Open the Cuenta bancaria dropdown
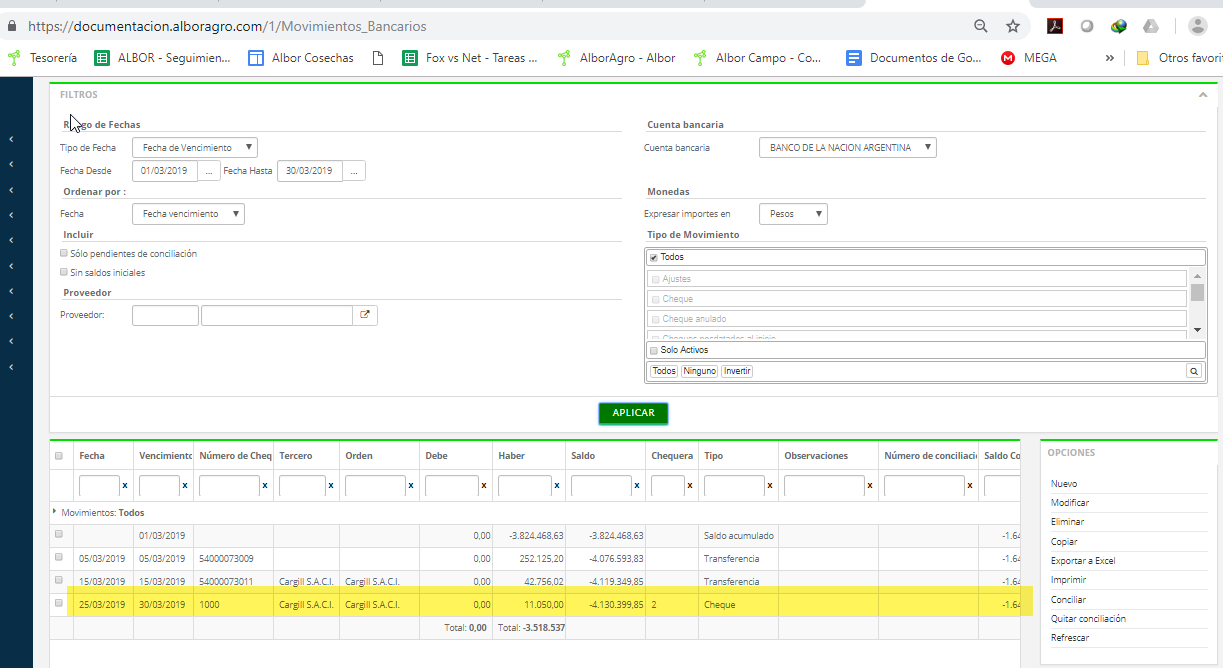 [848, 148]
